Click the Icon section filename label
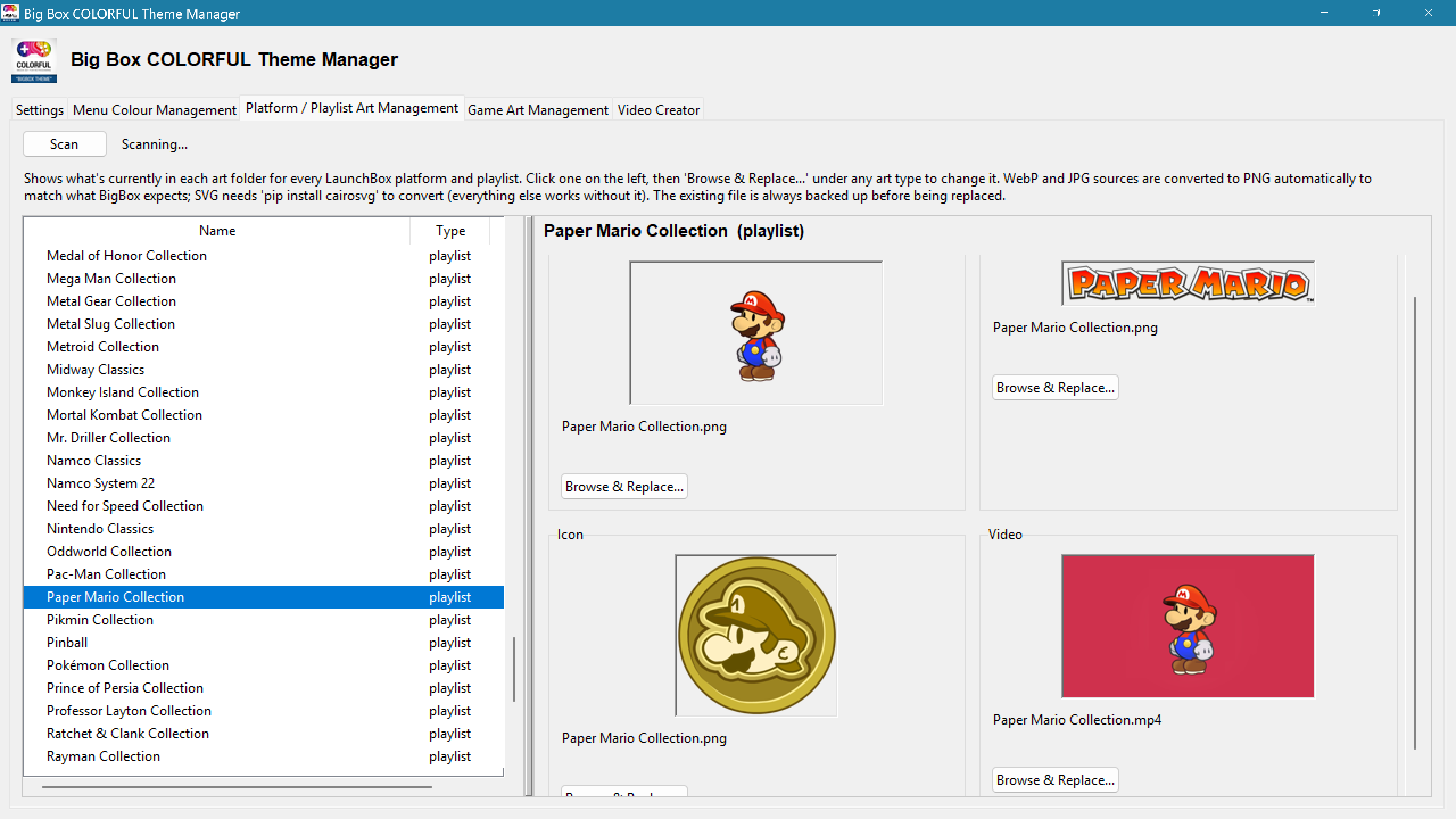This screenshot has width=1456, height=819. 644,738
